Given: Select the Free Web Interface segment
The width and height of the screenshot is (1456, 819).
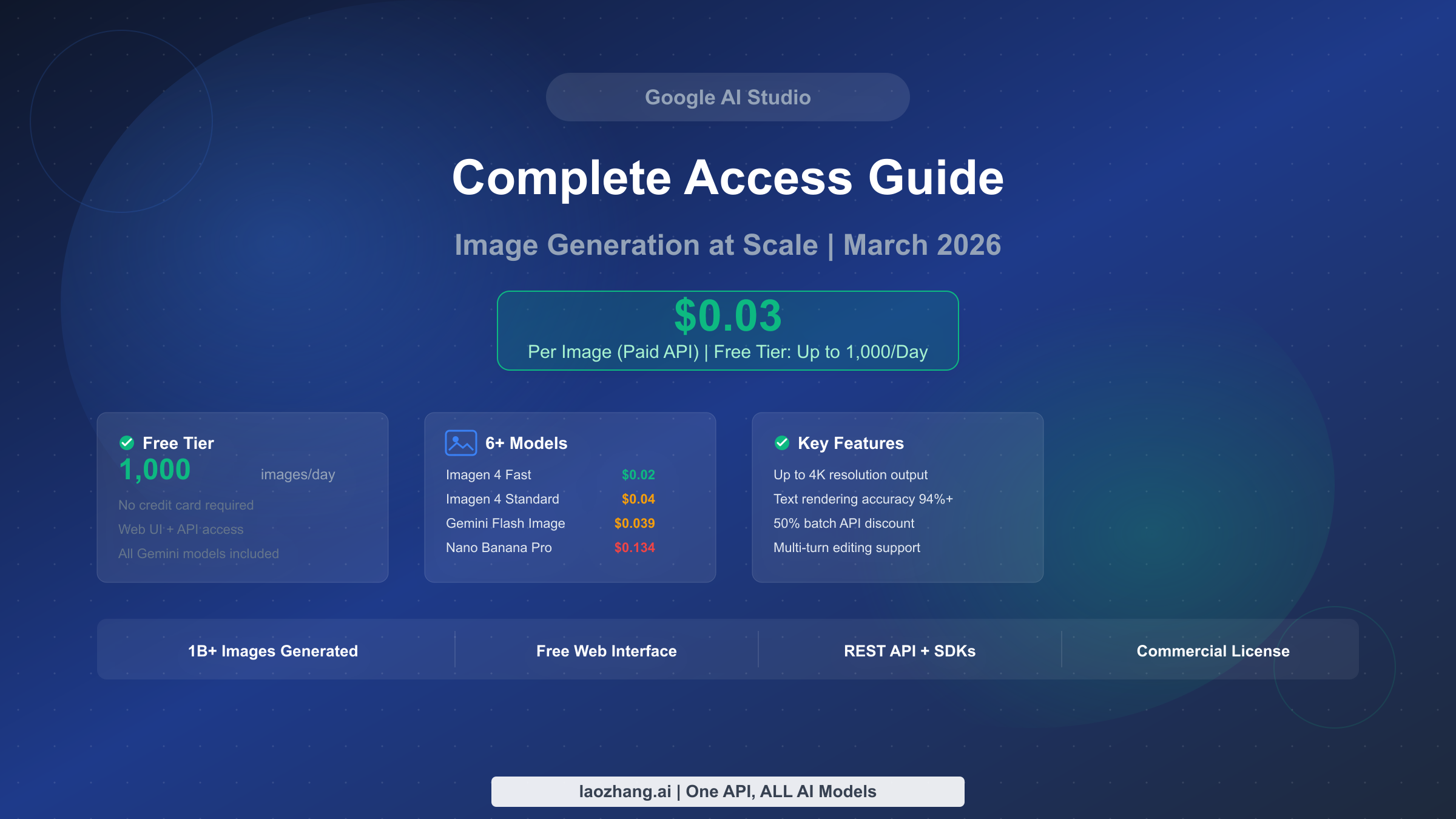Looking at the screenshot, I should tap(606, 651).
